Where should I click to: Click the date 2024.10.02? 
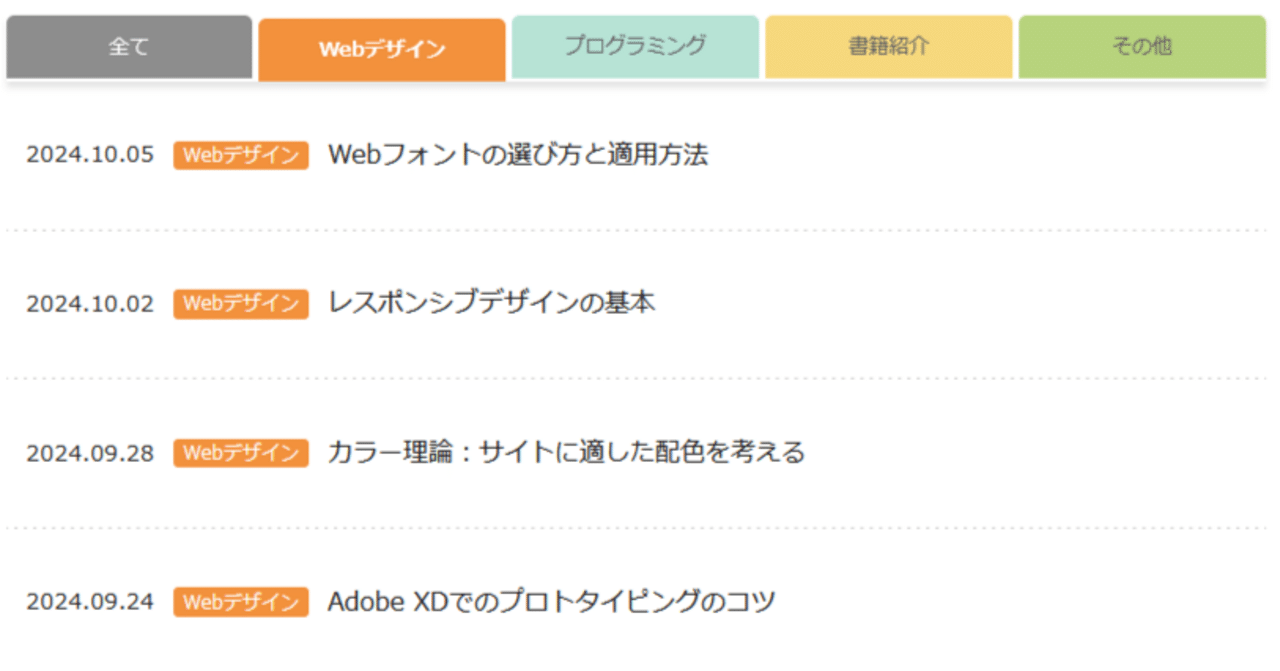(90, 303)
